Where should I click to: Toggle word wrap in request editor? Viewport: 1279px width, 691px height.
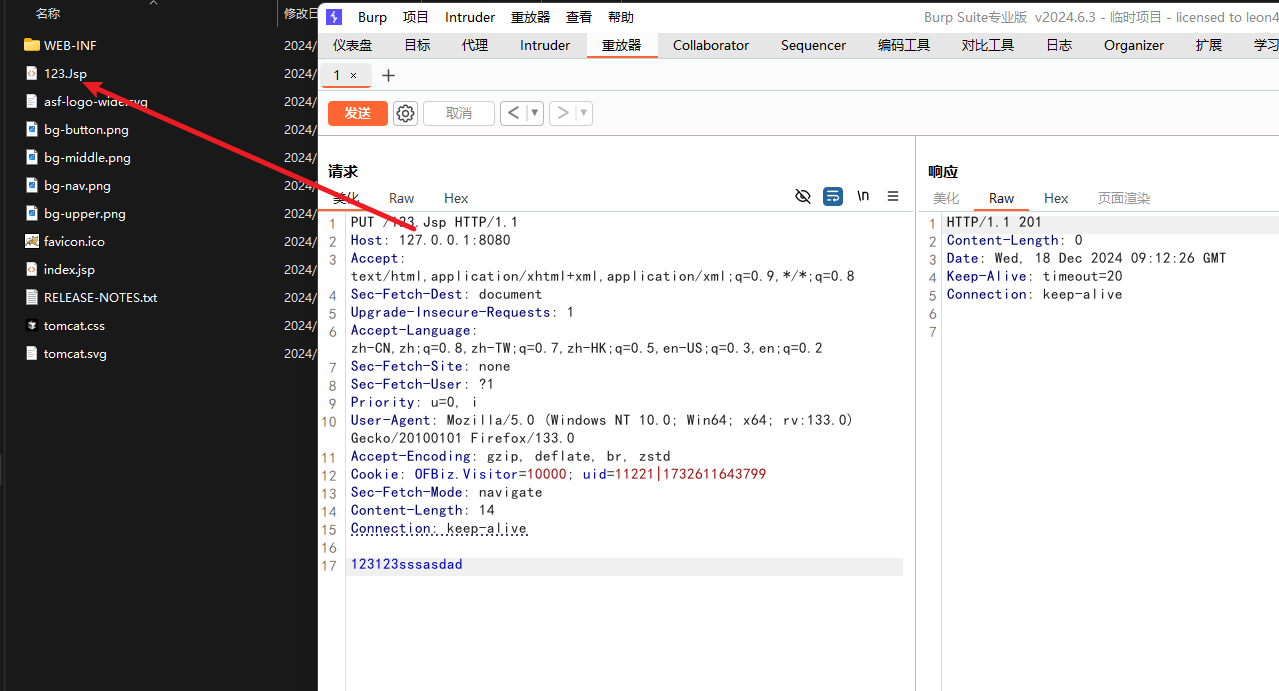click(x=833, y=196)
